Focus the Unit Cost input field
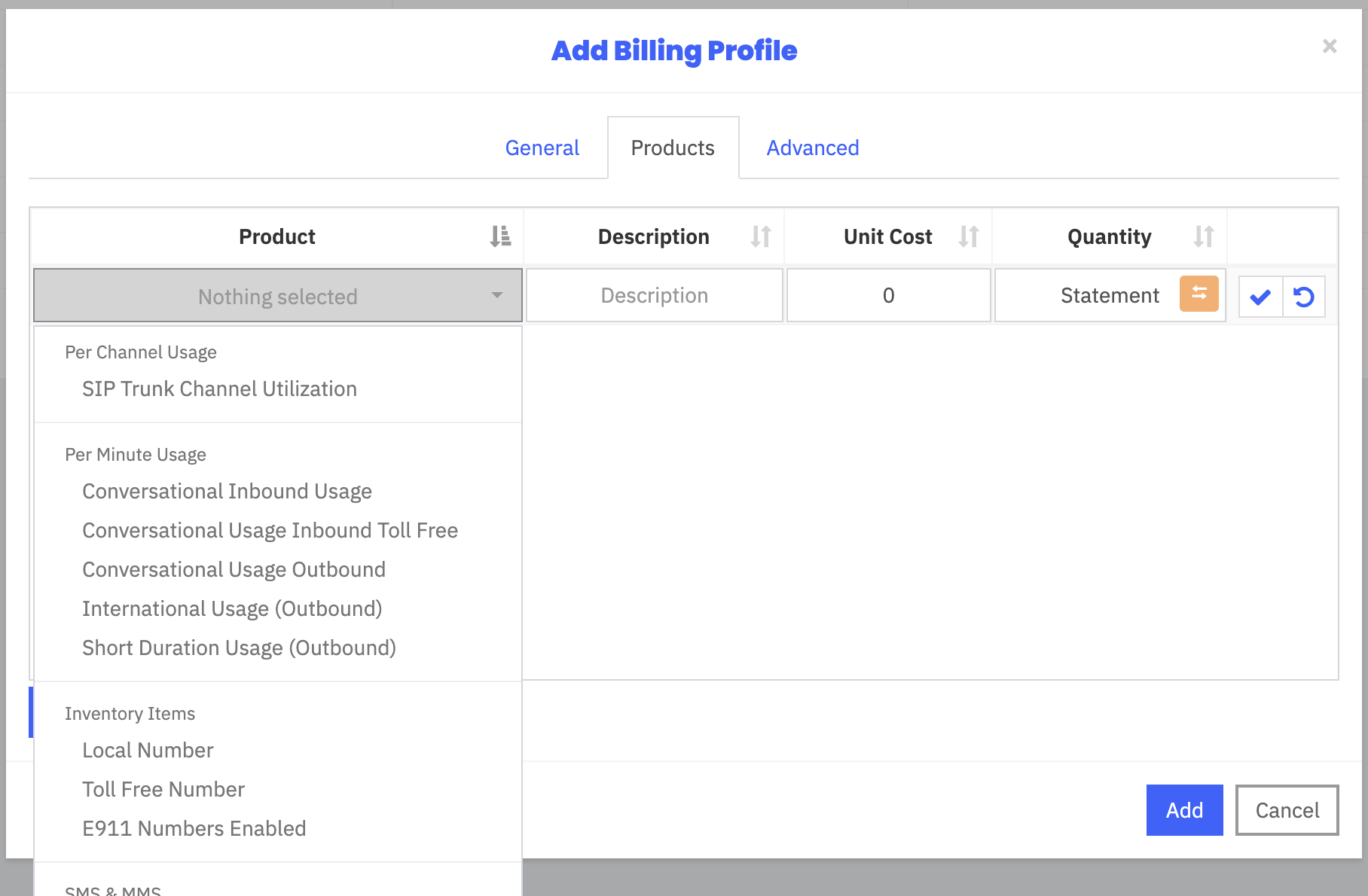 coord(889,295)
